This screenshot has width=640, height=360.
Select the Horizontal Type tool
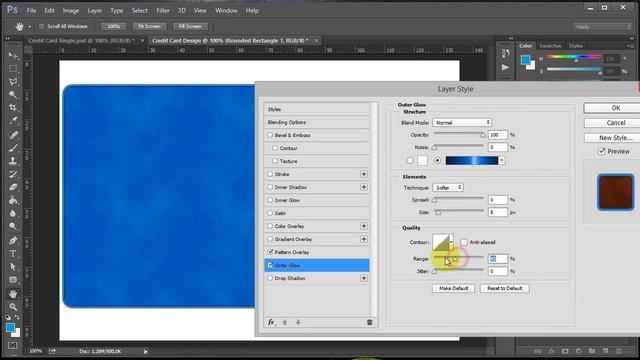point(13,253)
